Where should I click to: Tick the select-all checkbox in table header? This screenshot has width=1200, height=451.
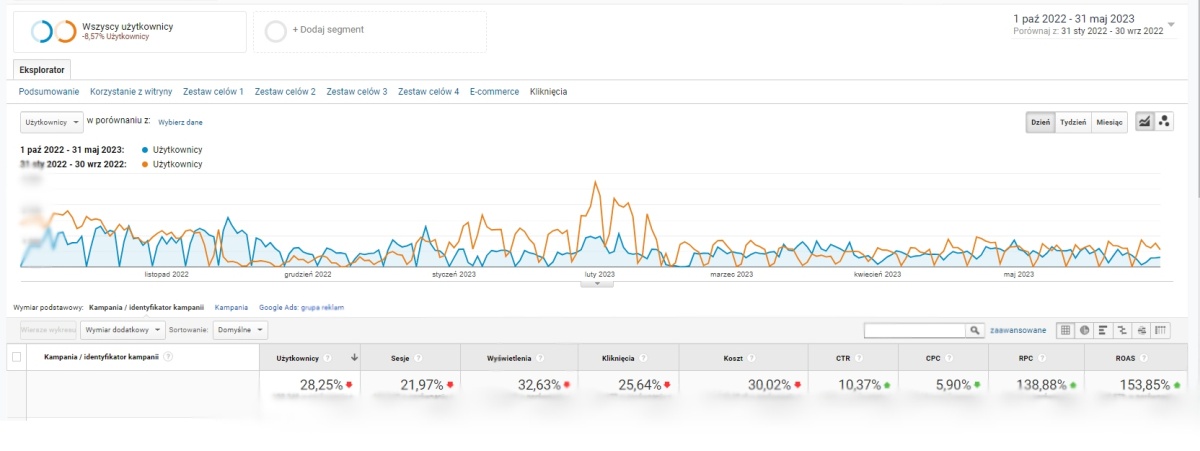click(x=15, y=357)
